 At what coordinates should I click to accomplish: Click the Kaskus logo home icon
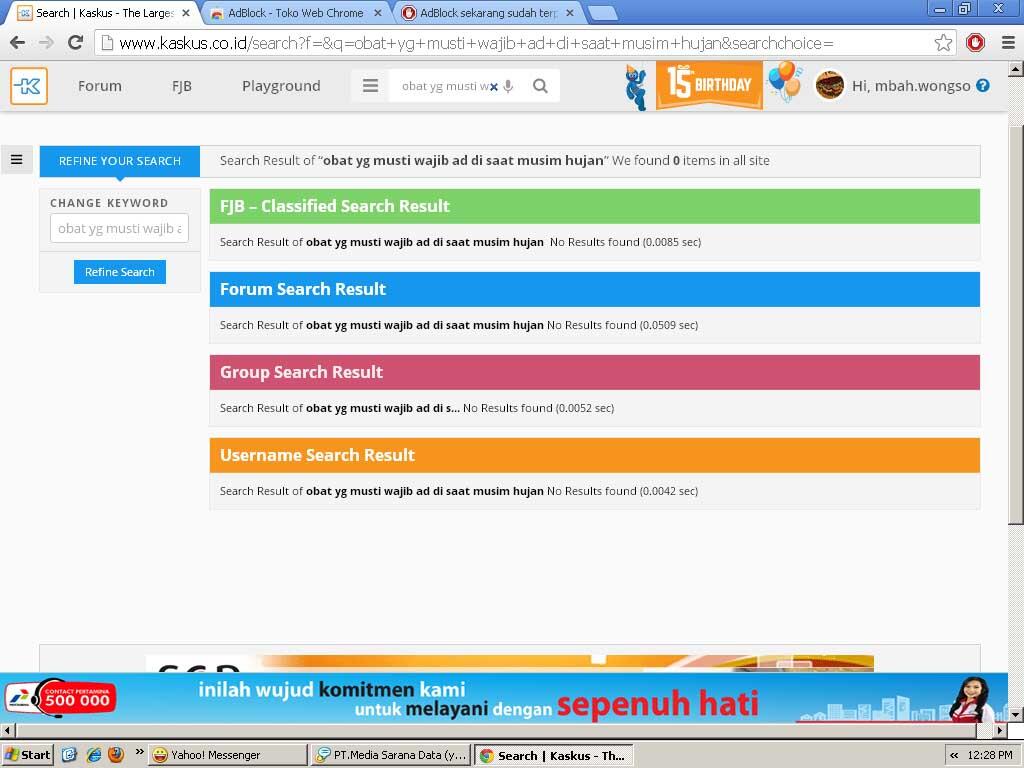29,86
